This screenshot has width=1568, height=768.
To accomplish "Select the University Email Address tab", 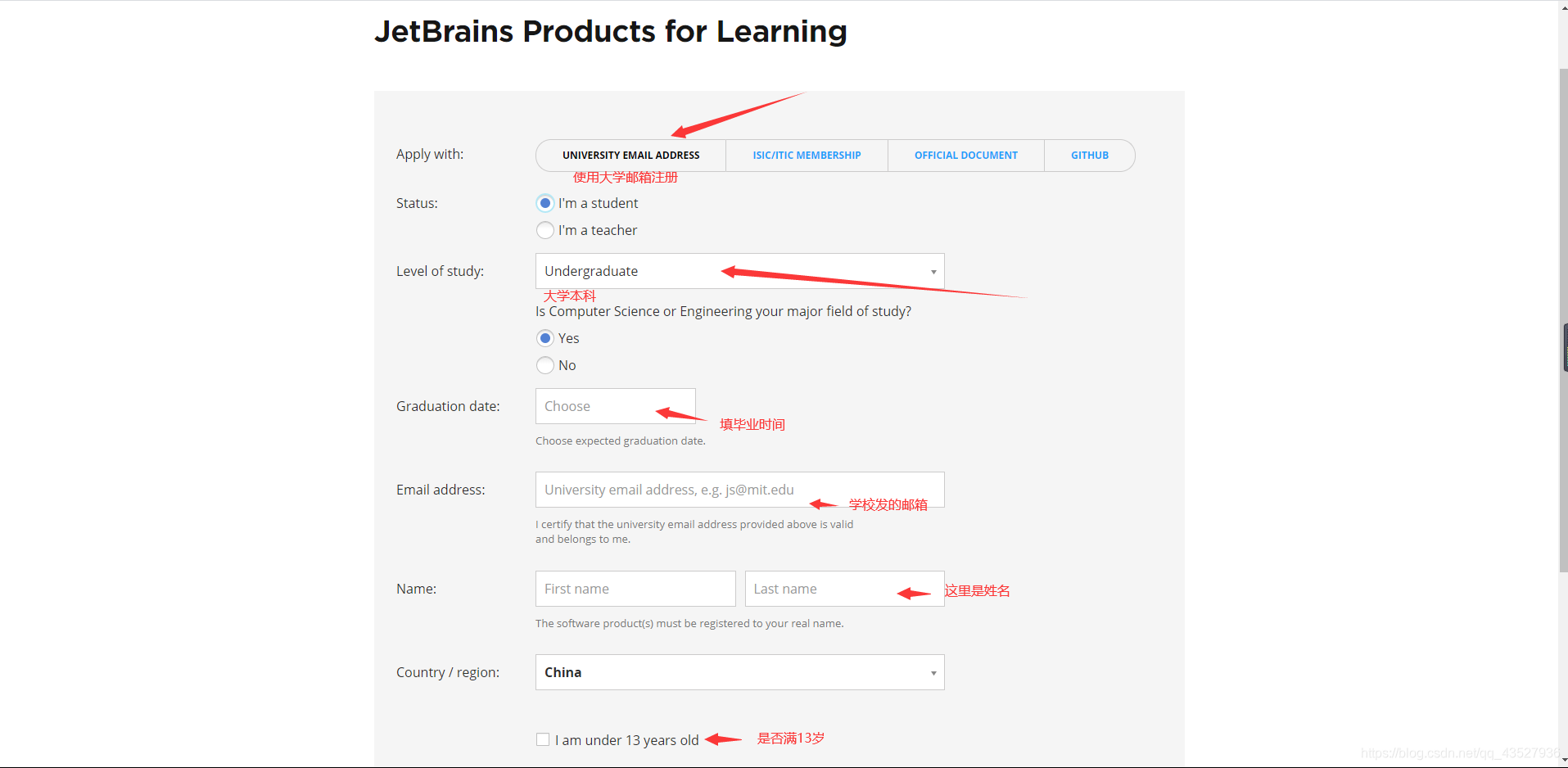I will point(630,156).
